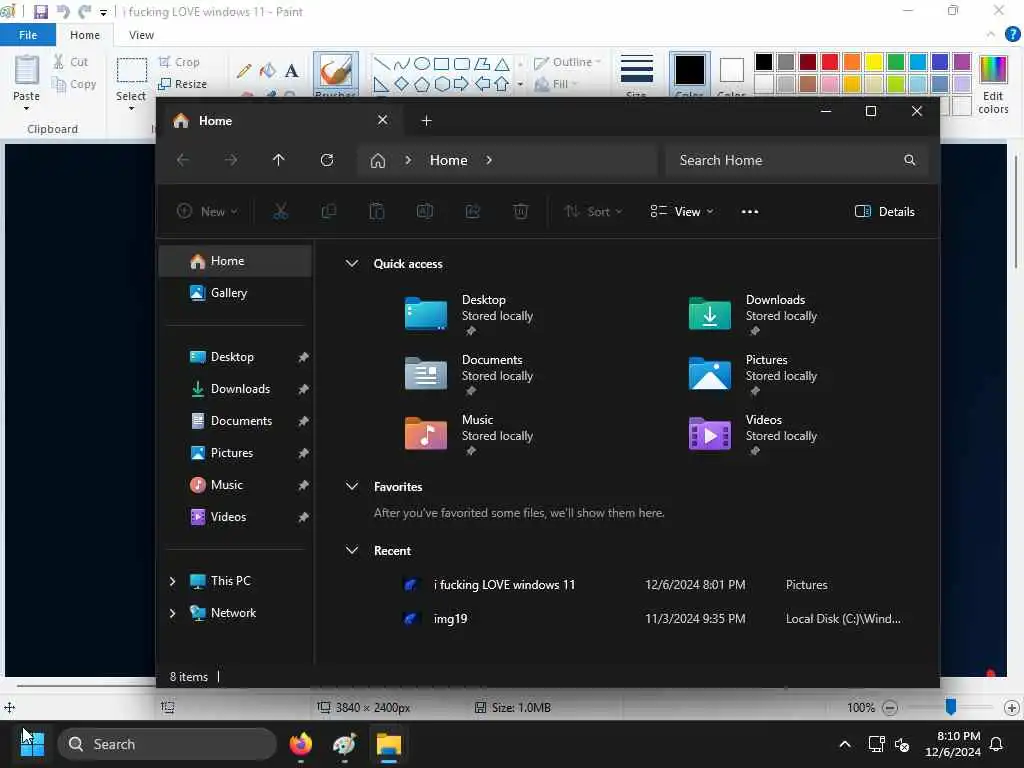Click the Delete trash icon in Explorer toolbar
1024x768 pixels.
[520, 211]
